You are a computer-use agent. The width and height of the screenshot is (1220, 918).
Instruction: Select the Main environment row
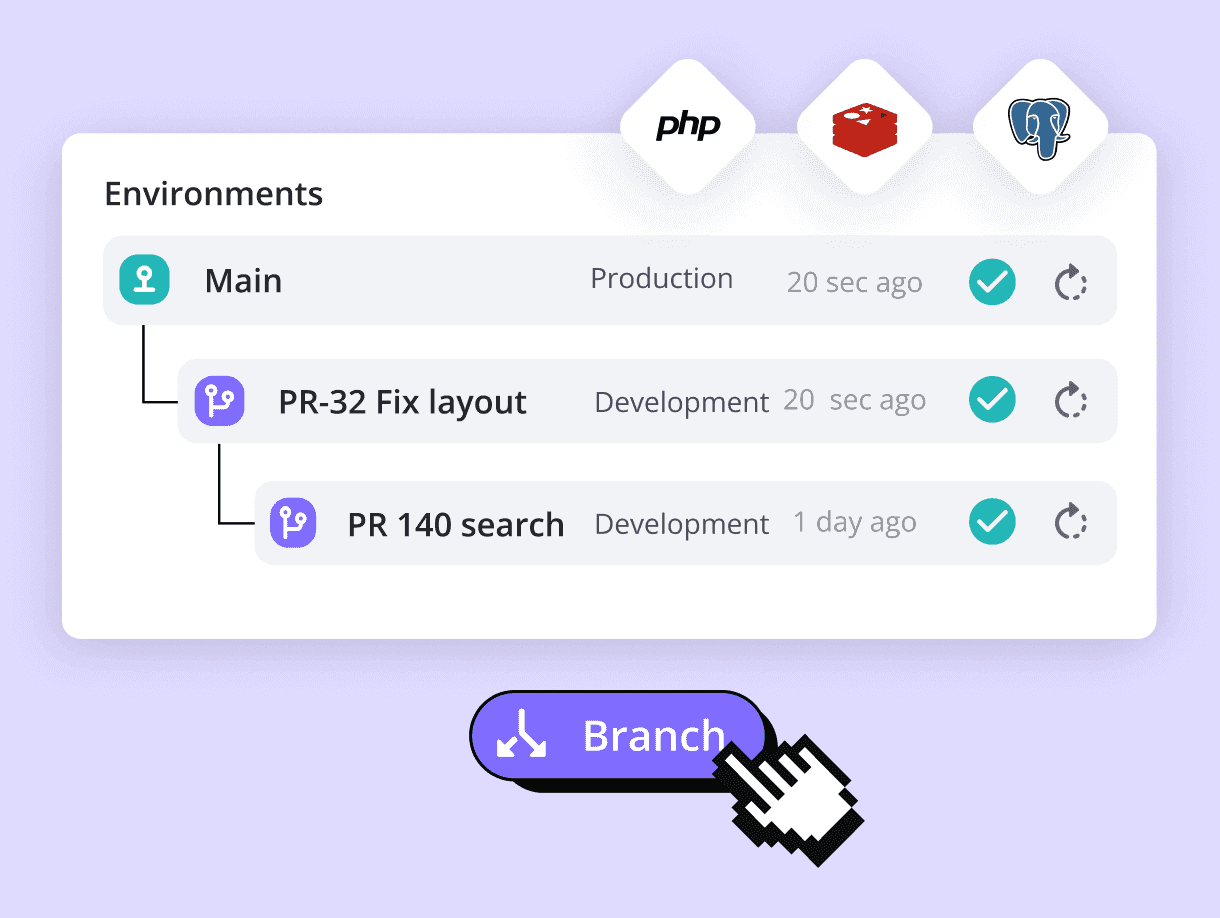pos(243,281)
